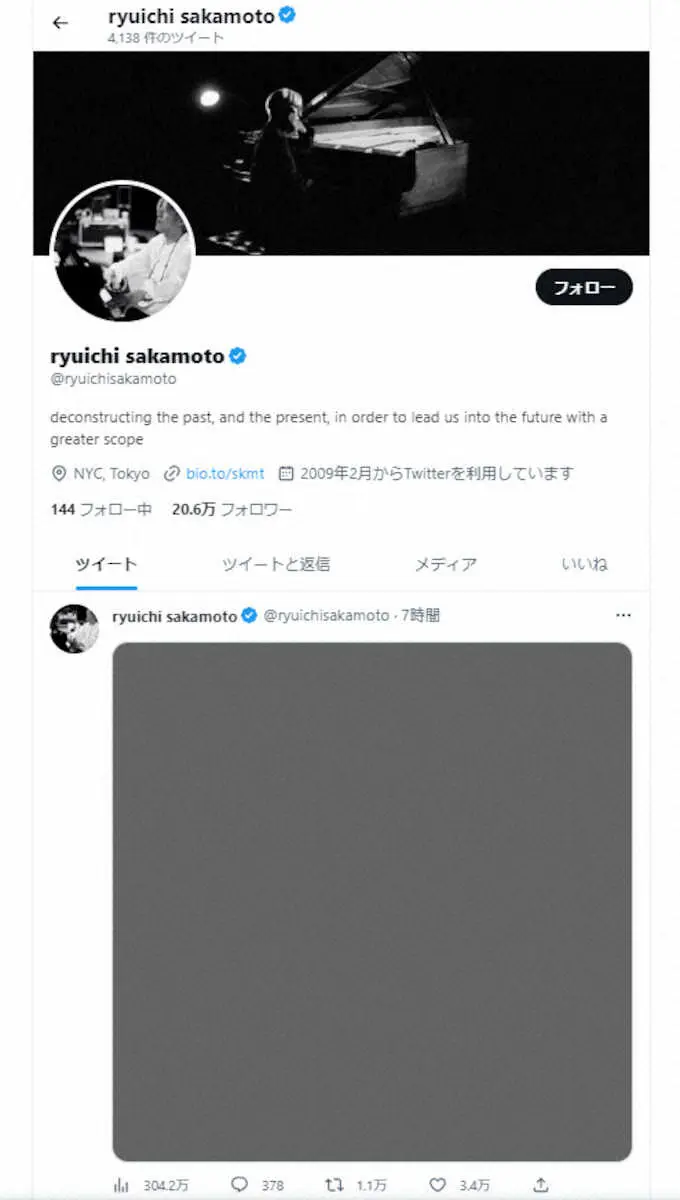The height and width of the screenshot is (1200, 680).
Task: Click the reply speech bubble icon
Action: click(x=239, y=1185)
